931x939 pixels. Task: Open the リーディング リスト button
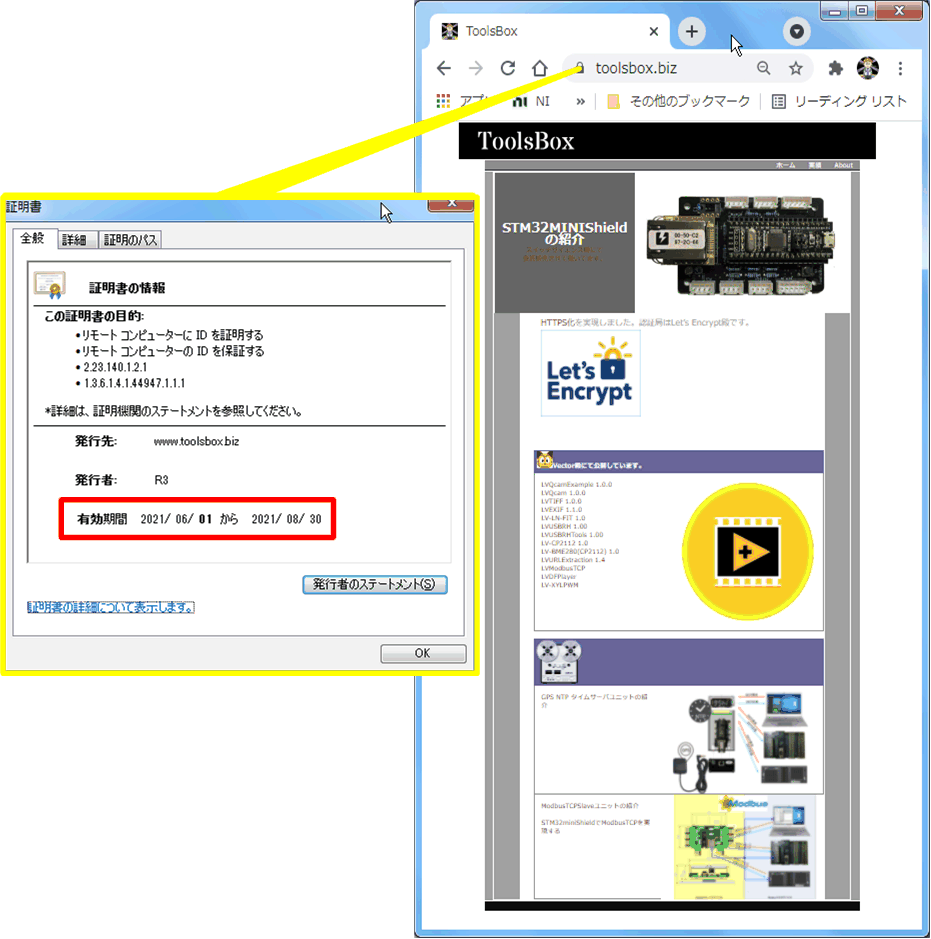(839, 101)
